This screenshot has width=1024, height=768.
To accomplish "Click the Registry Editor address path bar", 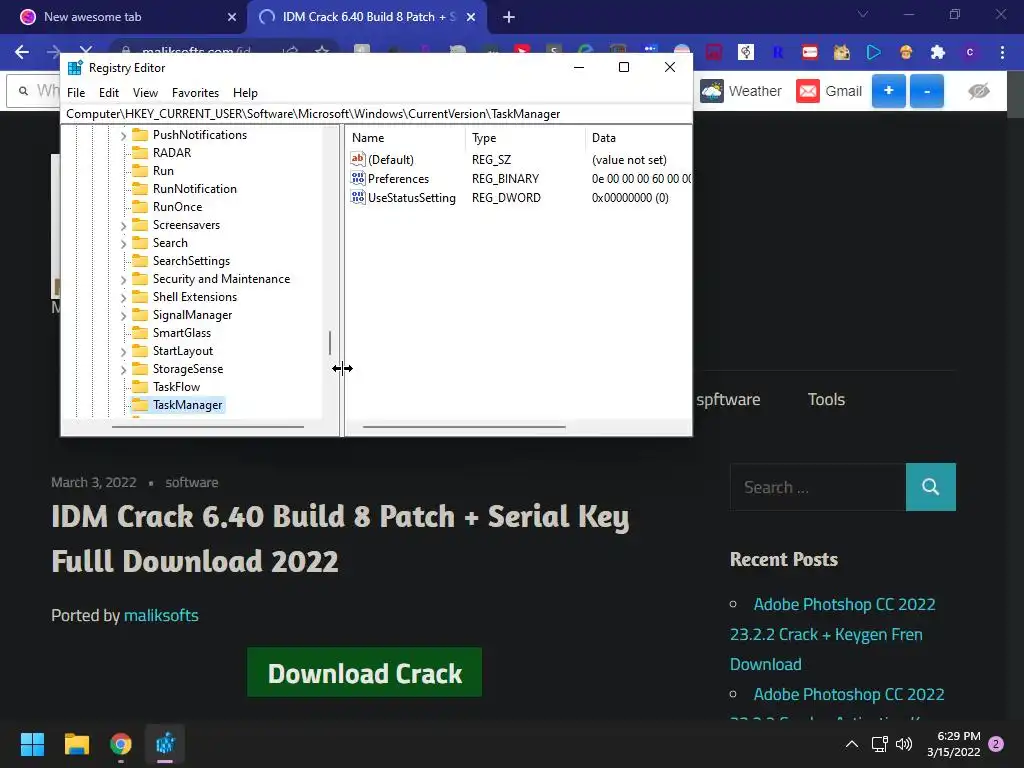I will click(x=376, y=114).
